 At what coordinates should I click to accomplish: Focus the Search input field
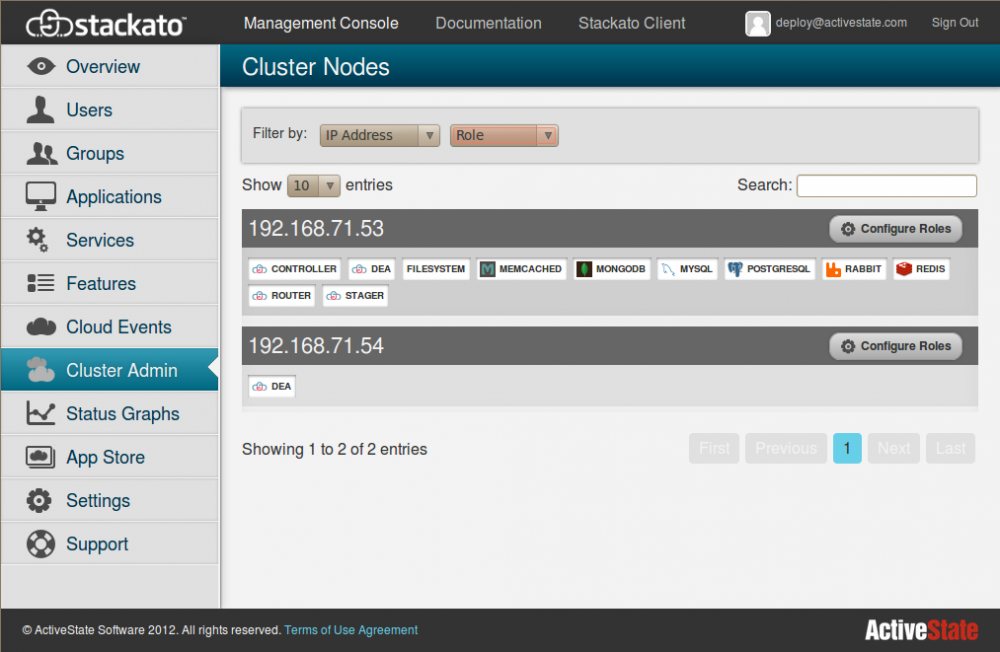pyautogui.click(x=886, y=186)
